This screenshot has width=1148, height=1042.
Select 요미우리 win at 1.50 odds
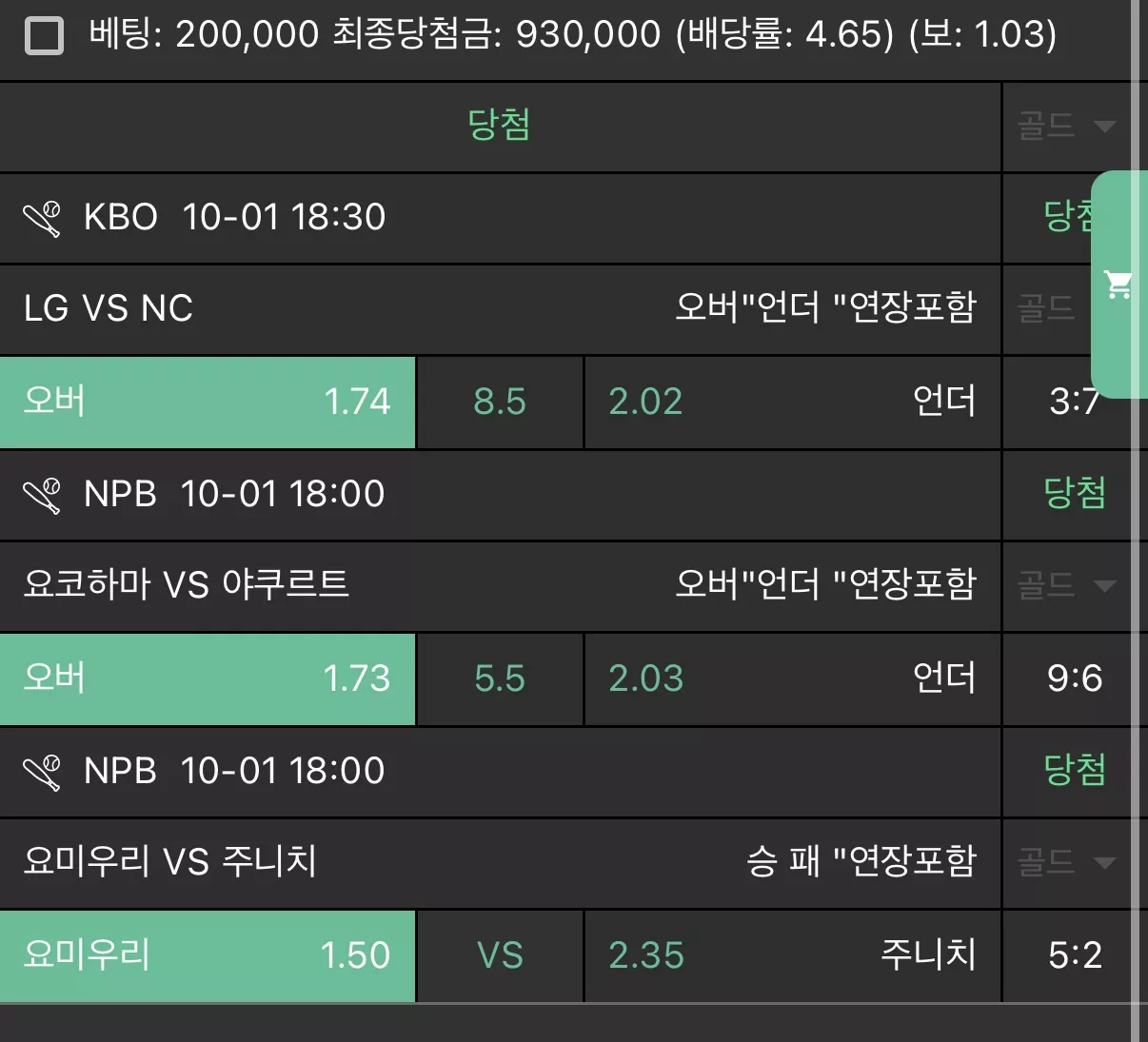(x=208, y=955)
